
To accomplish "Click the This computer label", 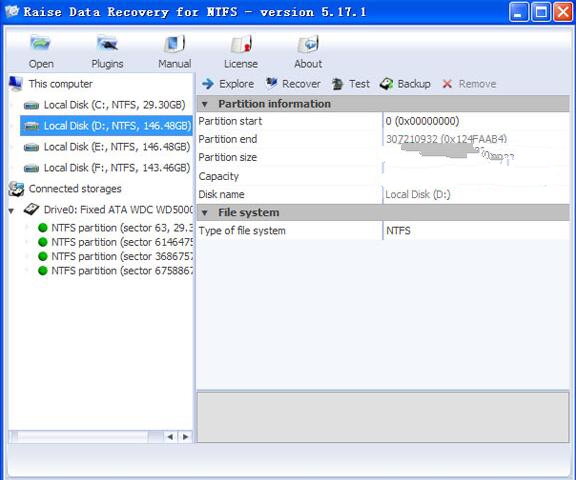I will pyautogui.click(x=61, y=84).
